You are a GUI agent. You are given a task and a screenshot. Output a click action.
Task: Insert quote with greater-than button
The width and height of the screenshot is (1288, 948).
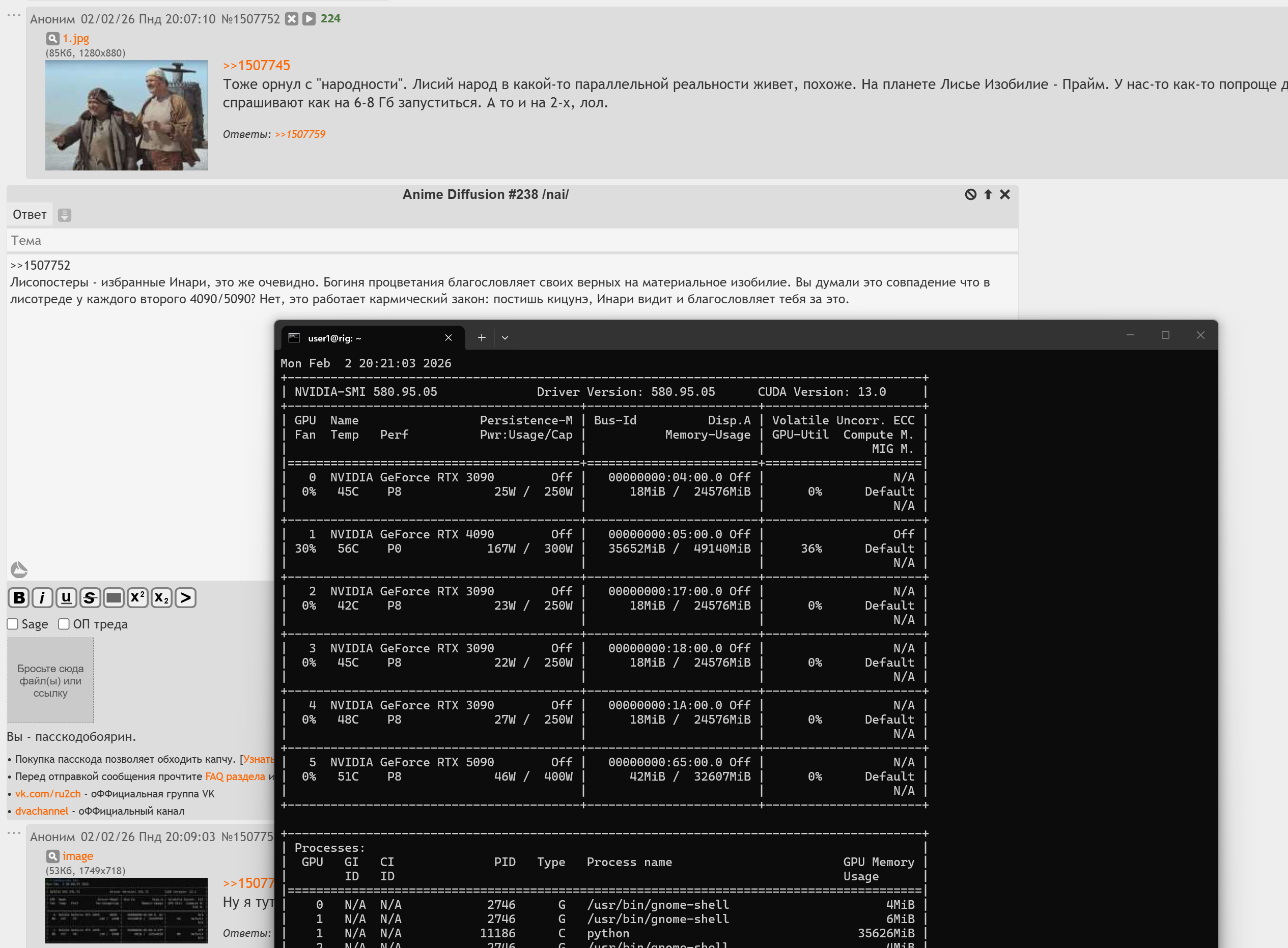tap(185, 598)
